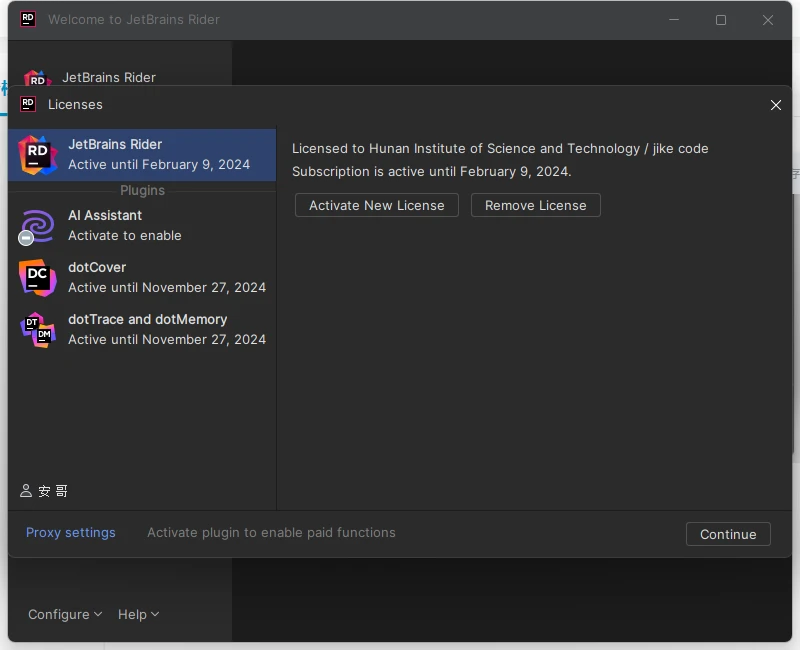
Task: Open Proxy settings link
Action: (x=71, y=533)
